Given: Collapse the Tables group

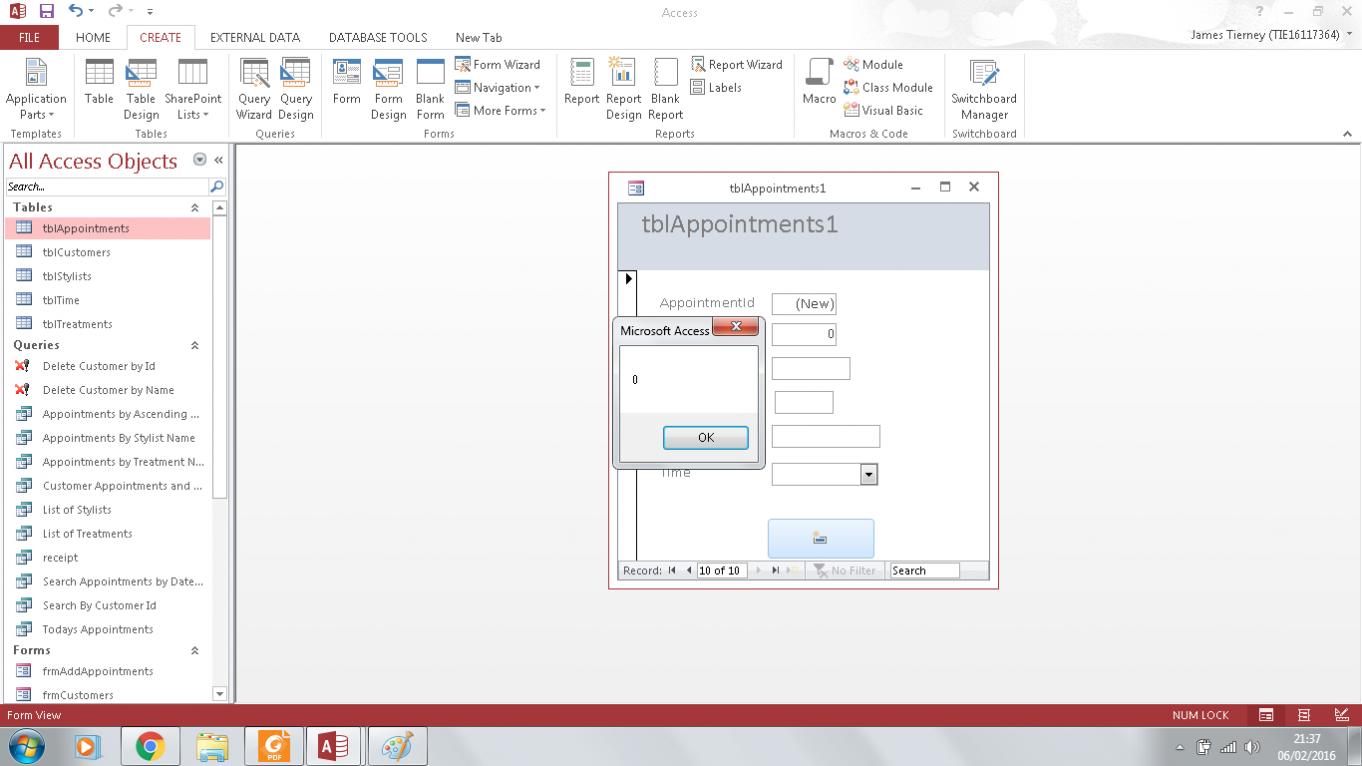Looking at the screenshot, I should pos(195,207).
